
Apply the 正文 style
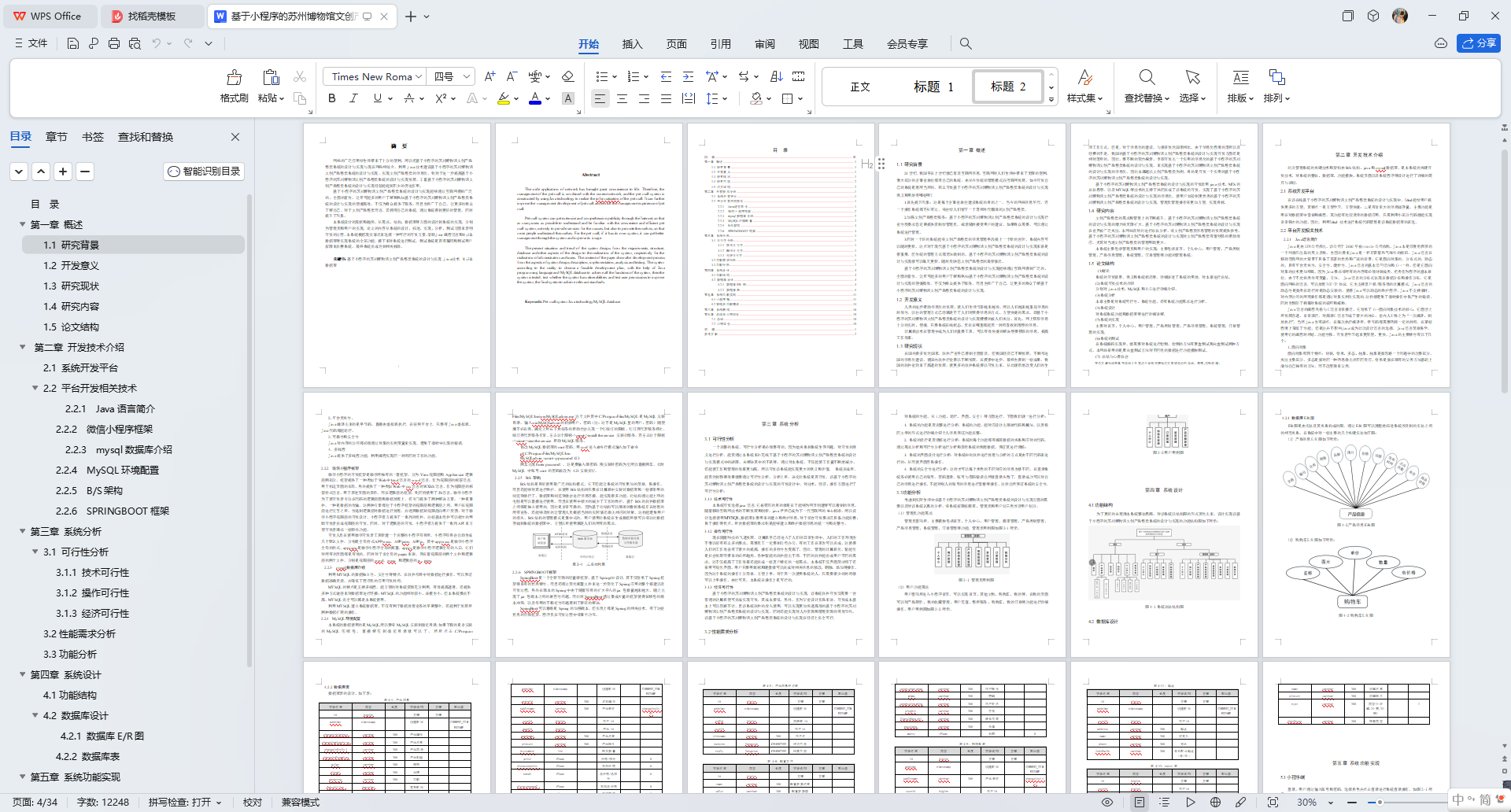click(x=860, y=87)
